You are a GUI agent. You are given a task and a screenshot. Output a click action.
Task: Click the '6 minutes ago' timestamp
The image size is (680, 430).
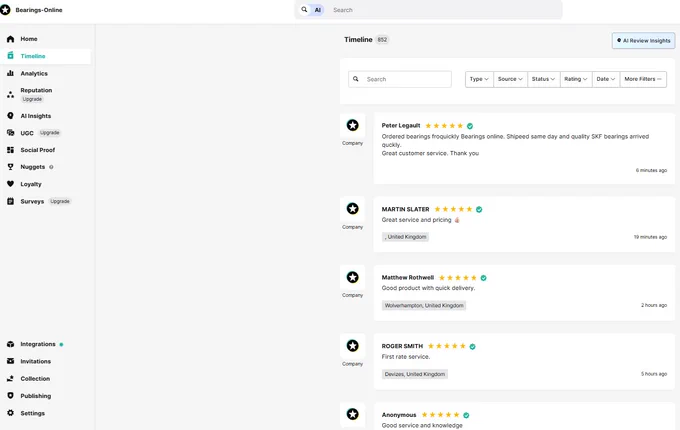click(x=651, y=170)
